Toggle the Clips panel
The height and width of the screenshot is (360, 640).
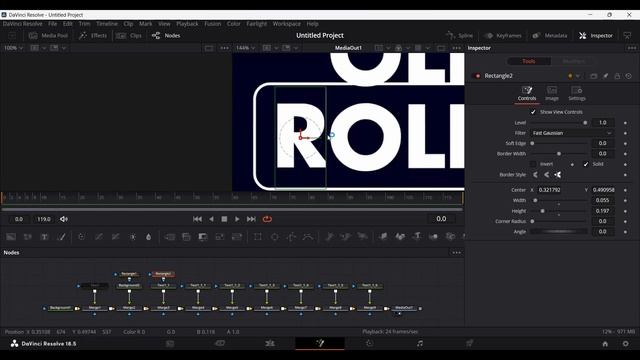(x=129, y=36)
